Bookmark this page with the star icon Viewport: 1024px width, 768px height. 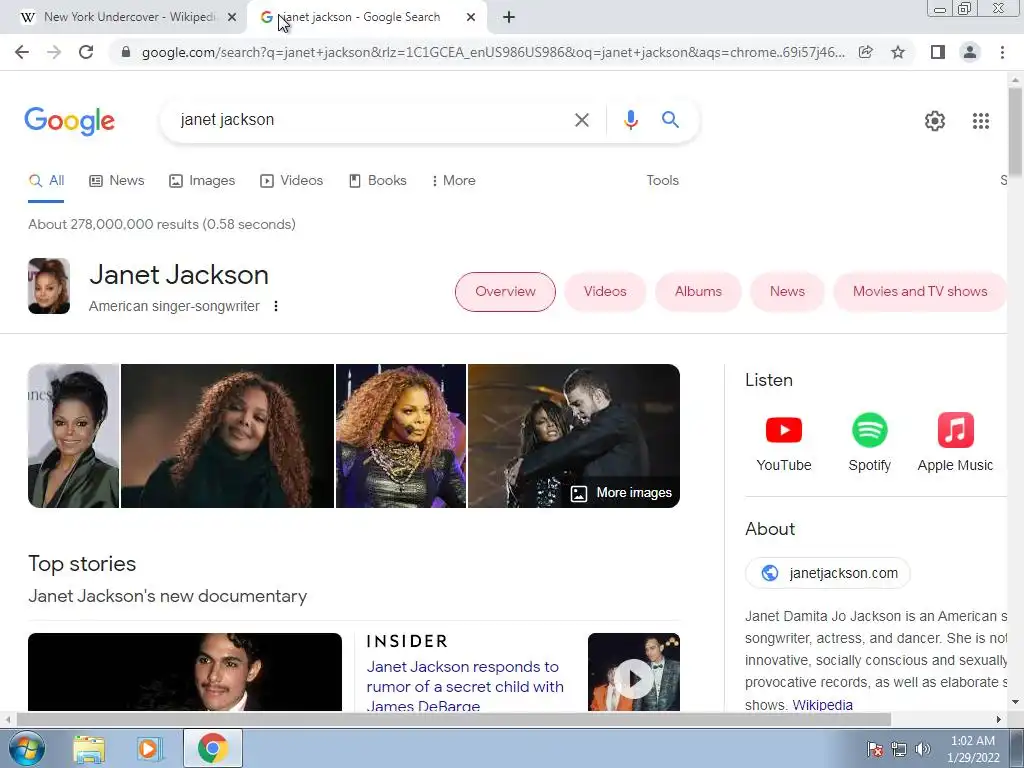(898, 52)
